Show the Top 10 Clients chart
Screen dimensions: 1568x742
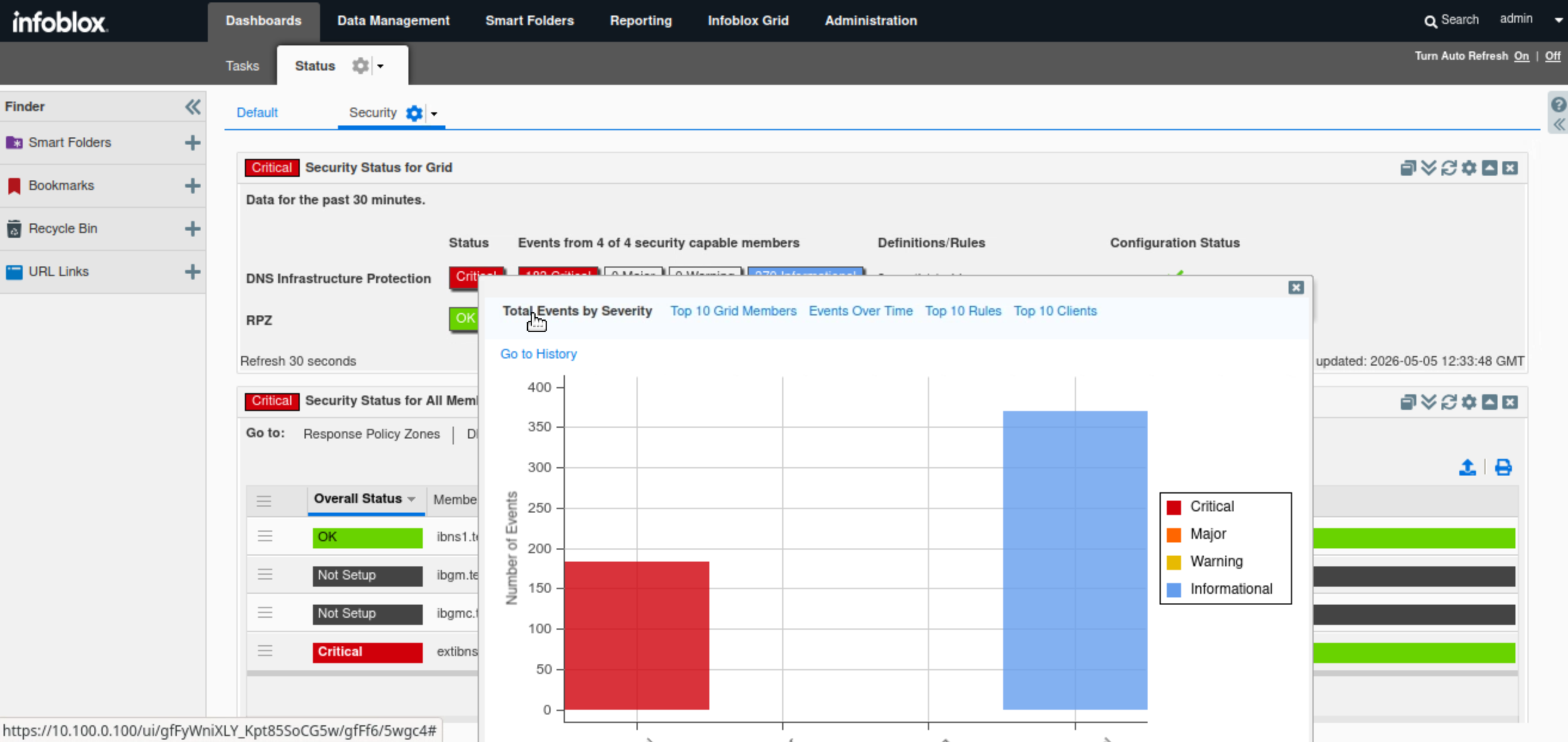1055,311
